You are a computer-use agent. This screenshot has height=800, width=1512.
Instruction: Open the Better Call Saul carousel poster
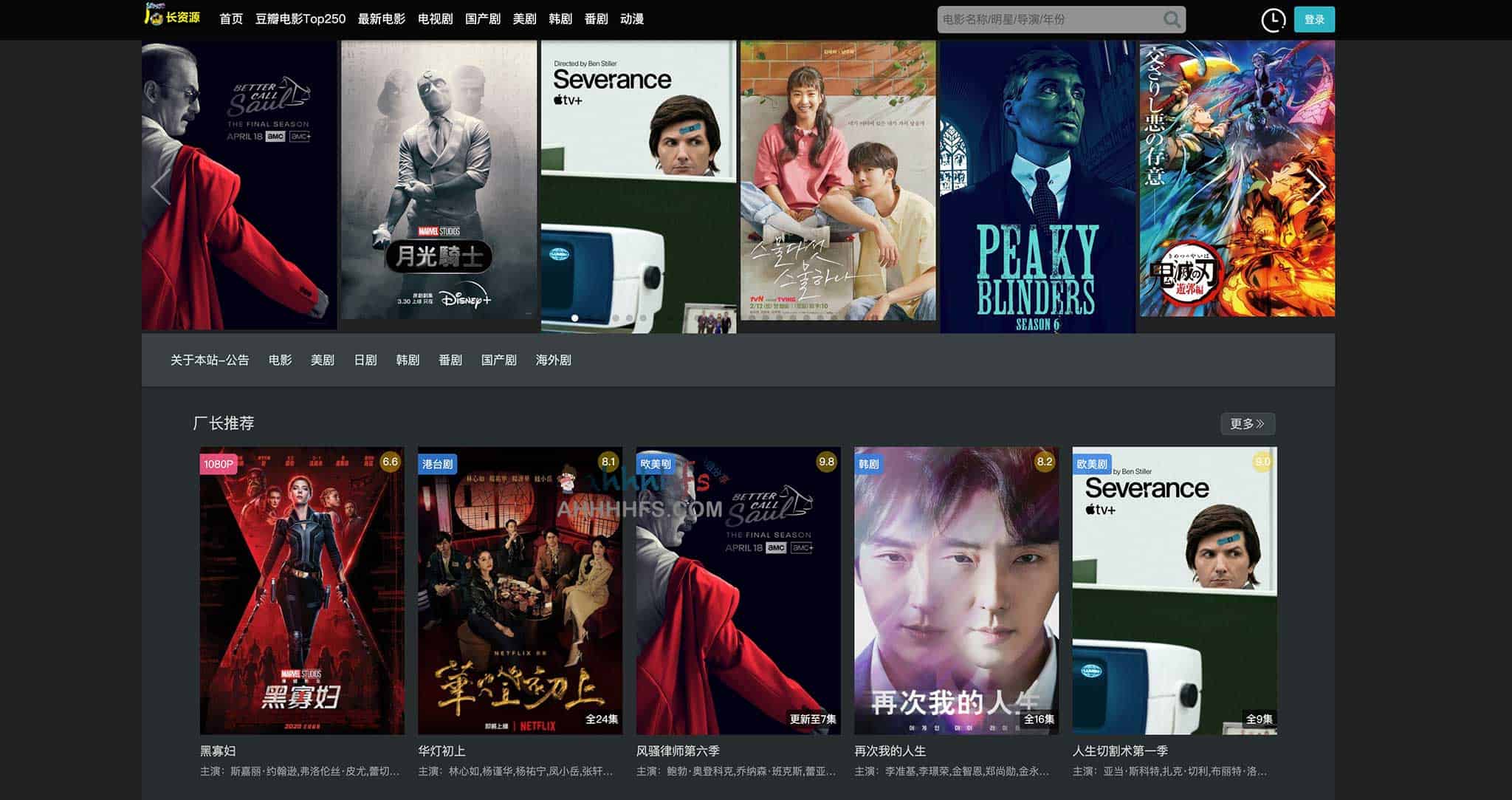pos(239,185)
